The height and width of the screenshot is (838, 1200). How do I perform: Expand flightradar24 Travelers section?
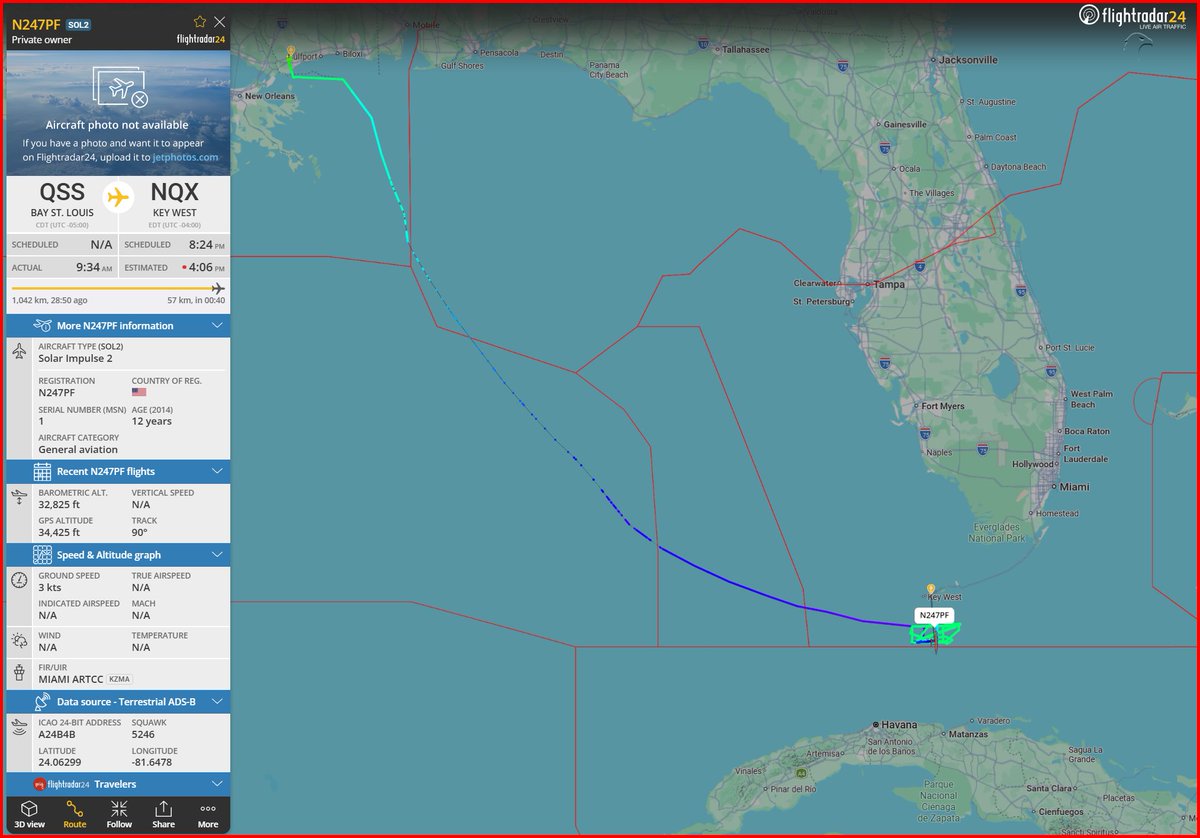point(118,784)
